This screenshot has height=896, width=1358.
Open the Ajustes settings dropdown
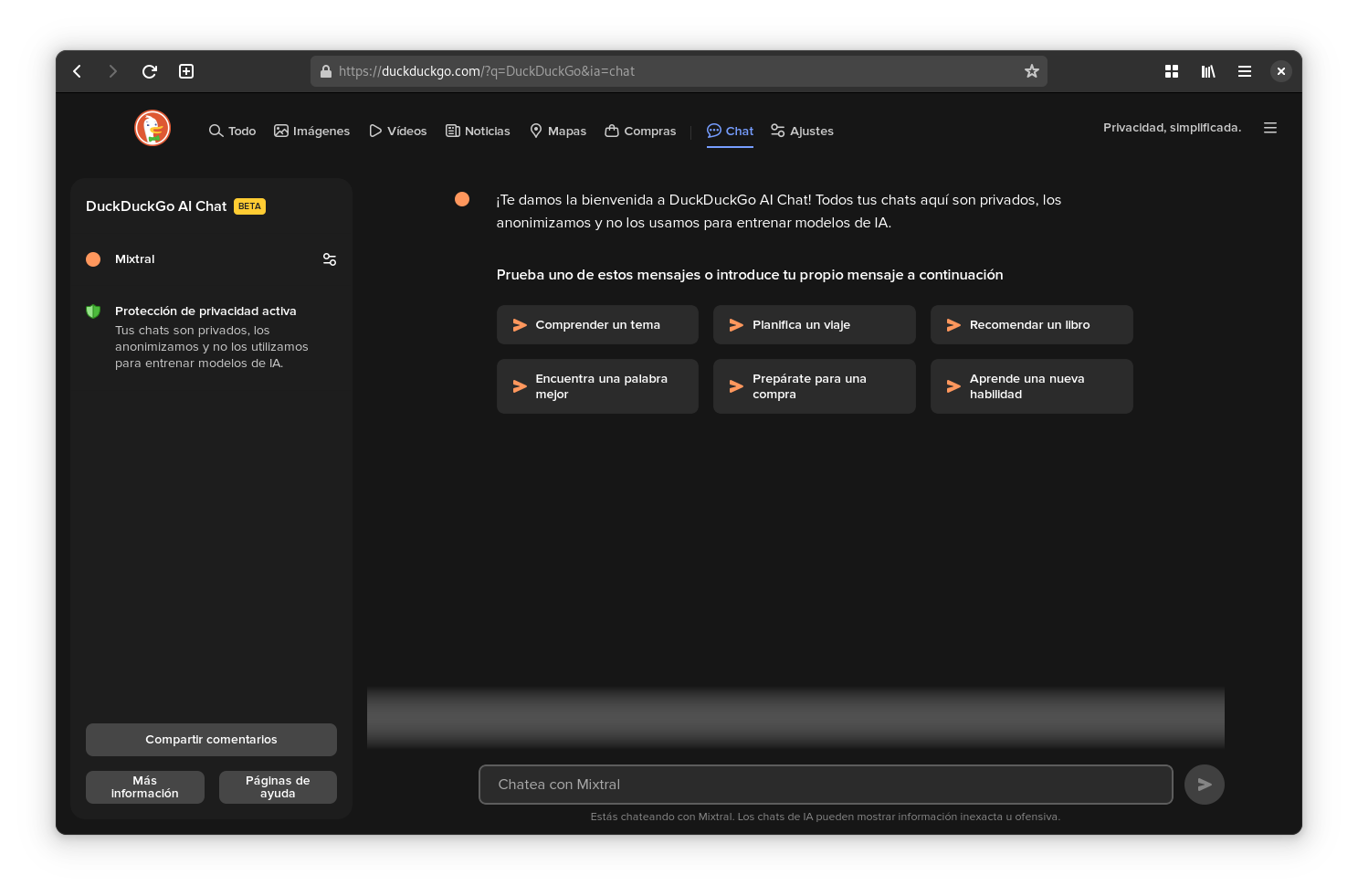(802, 132)
